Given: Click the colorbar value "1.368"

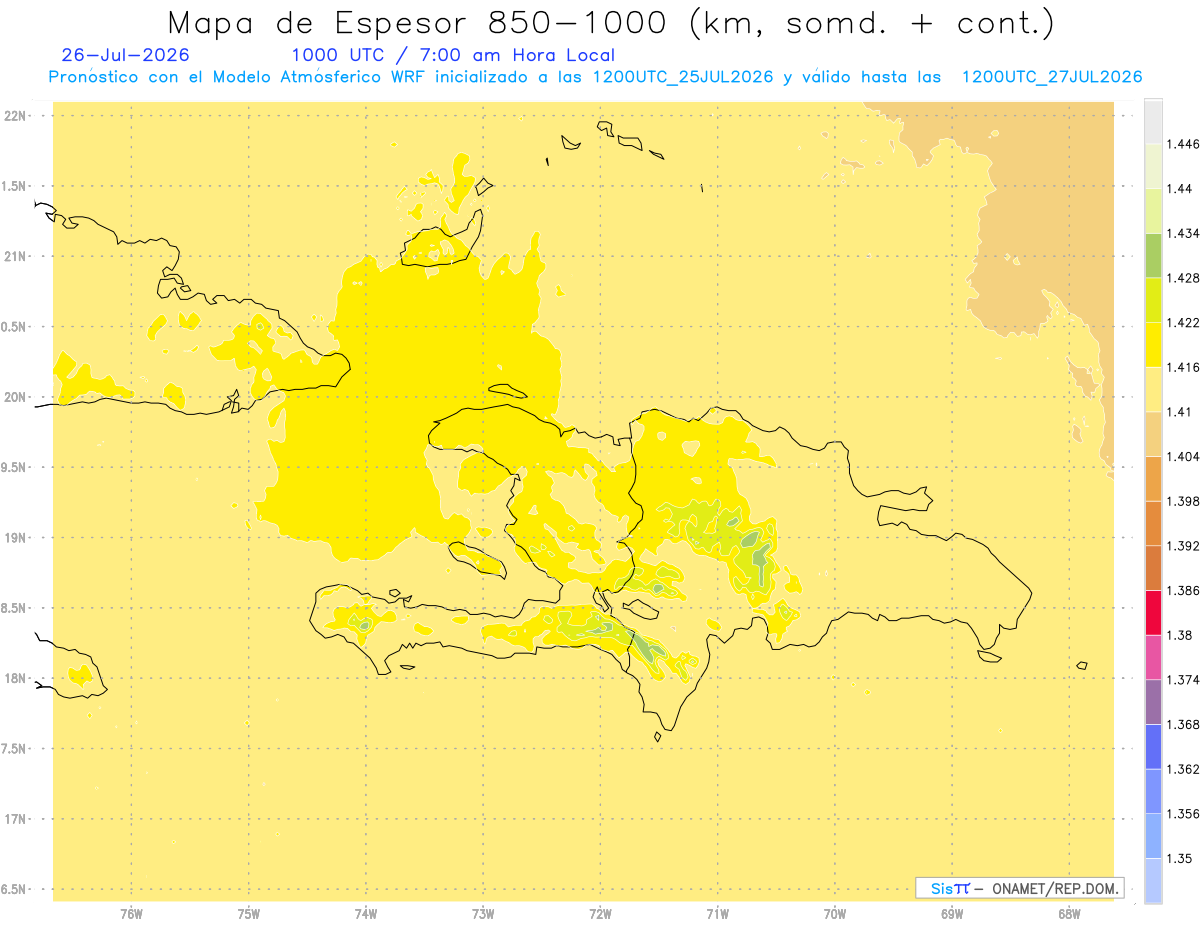Looking at the screenshot, I should point(1184,724).
